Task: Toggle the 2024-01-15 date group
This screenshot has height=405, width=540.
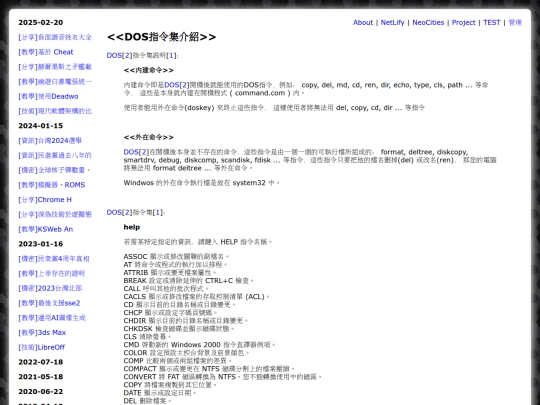Action: 41,126
